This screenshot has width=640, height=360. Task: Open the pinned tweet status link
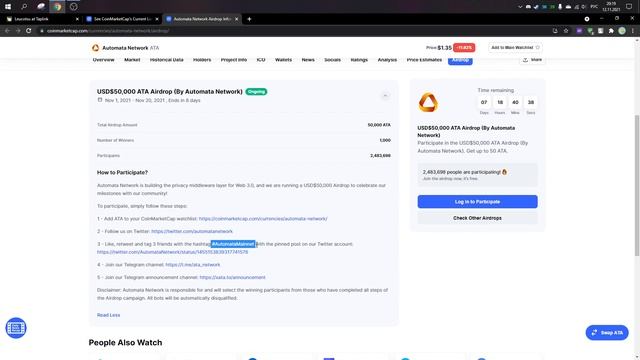click(172, 252)
